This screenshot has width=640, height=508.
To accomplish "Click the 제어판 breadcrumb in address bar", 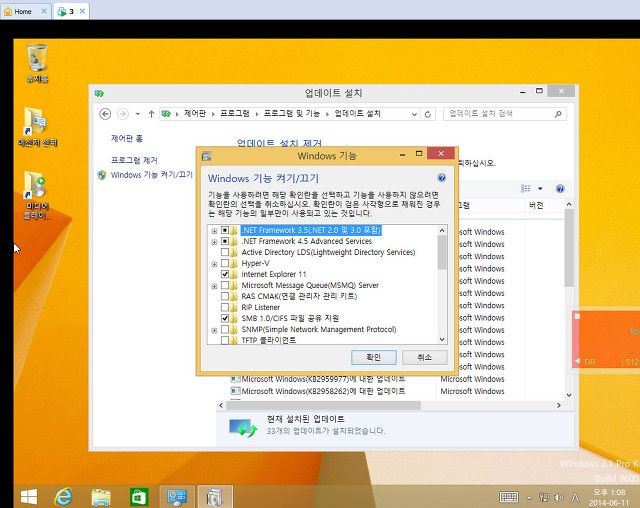I will click(195, 113).
